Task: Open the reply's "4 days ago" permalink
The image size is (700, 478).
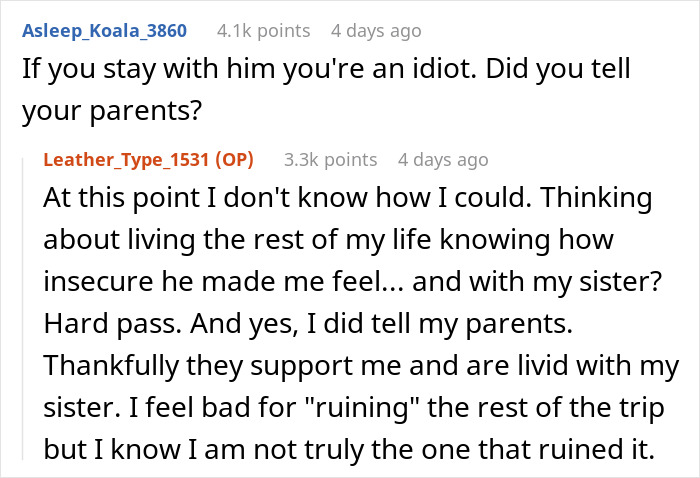Action: (443, 160)
